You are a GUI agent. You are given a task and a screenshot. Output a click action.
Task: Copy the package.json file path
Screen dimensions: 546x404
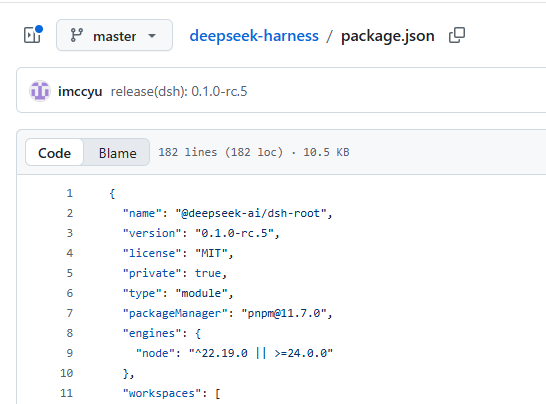[x=457, y=35]
